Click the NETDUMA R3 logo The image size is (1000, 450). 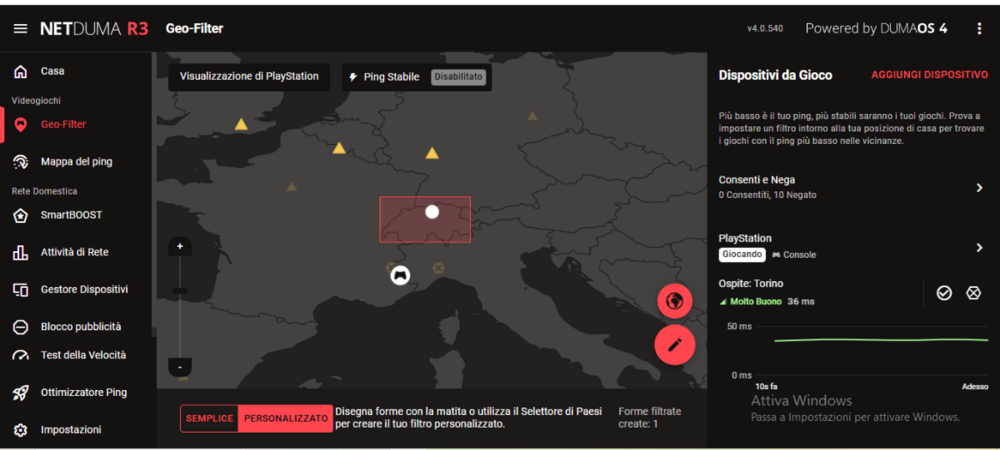tap(94, 29)
